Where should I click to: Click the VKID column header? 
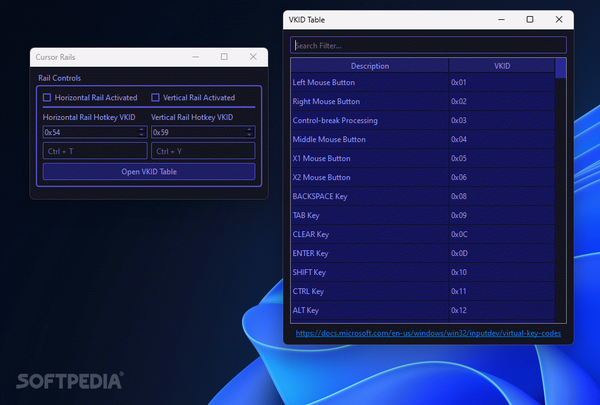coord(502,66)
